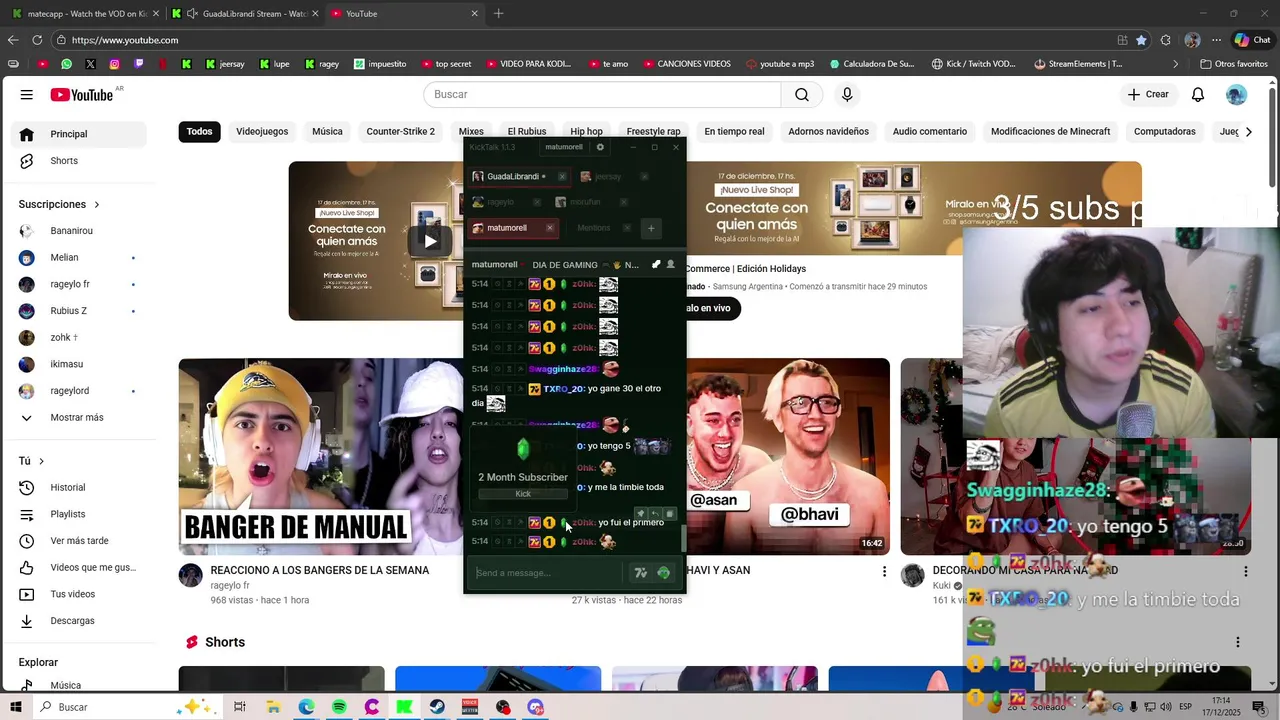
Task: Open the YouTube hamburger guide menu
Action: click(26, 94)
